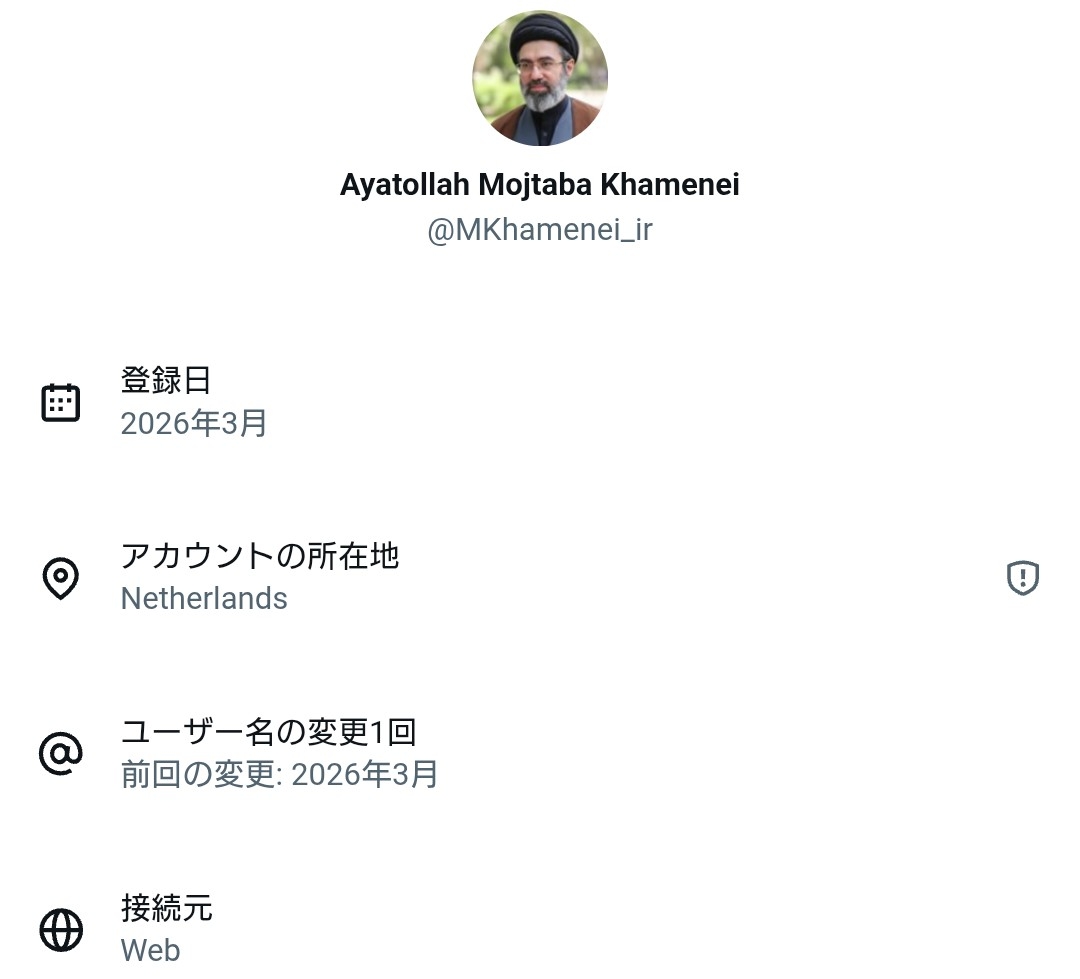Click the Web connection source value

click(151, 950)
